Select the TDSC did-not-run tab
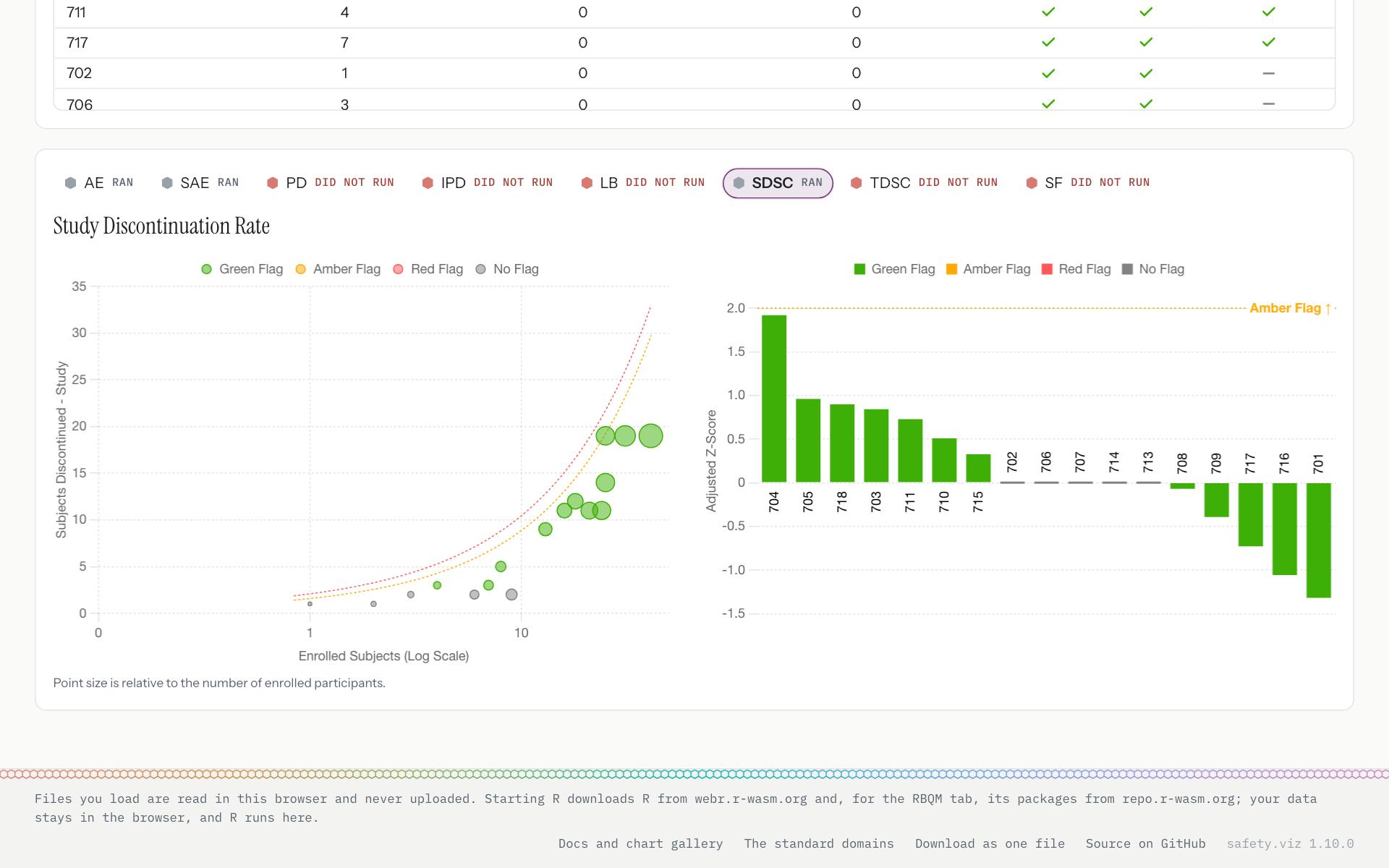Image resolution: width=1389 pixels, height=868 pixels. point(925,183)
